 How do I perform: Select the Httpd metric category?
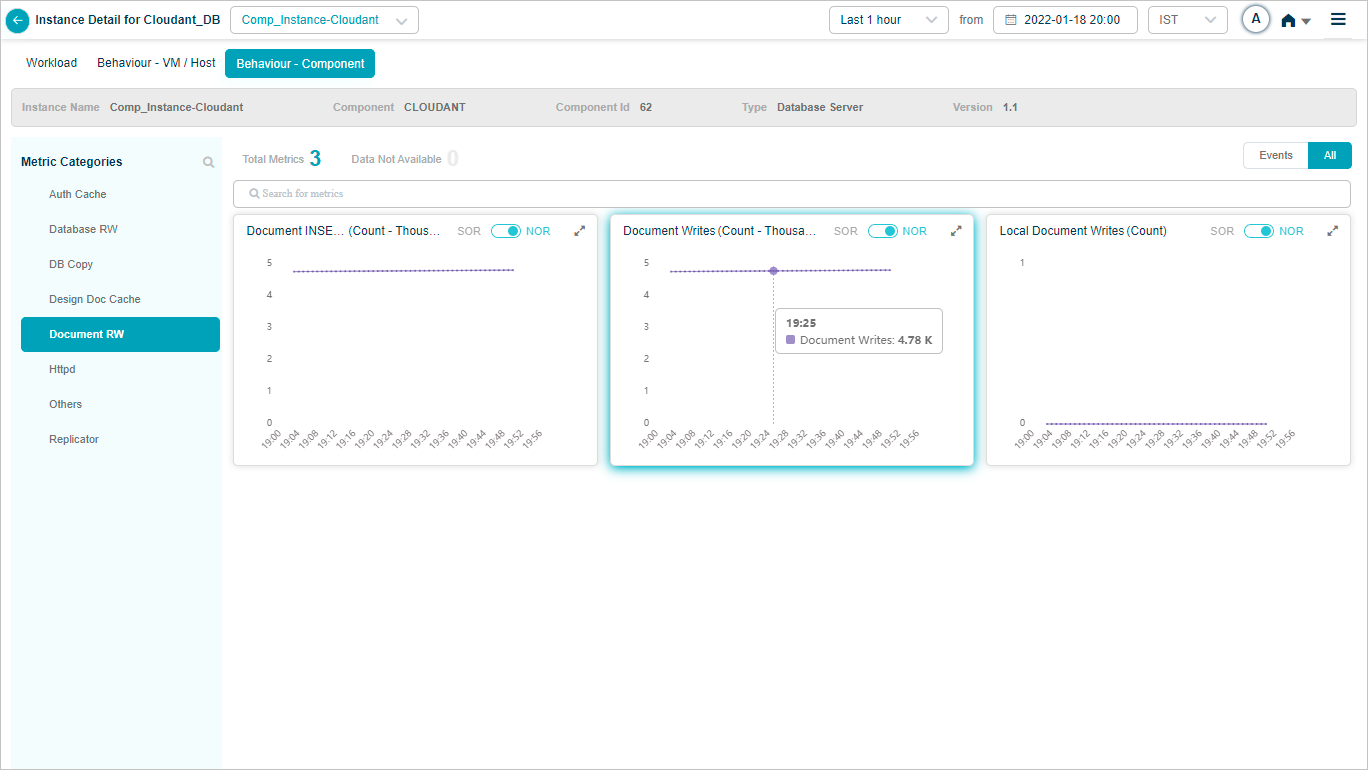tap(62, 369)
